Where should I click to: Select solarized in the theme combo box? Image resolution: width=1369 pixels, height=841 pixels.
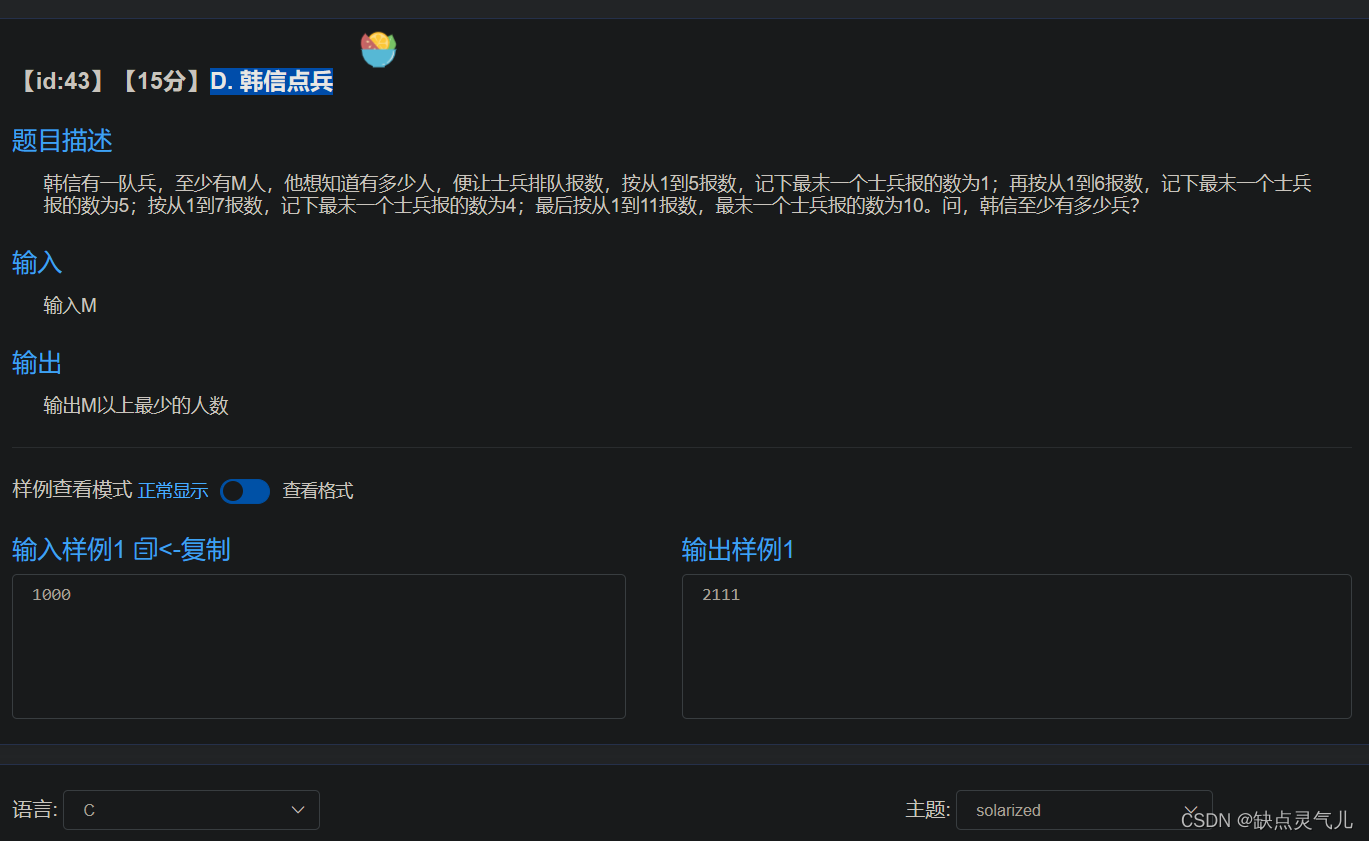click(x=1085, y=810)
